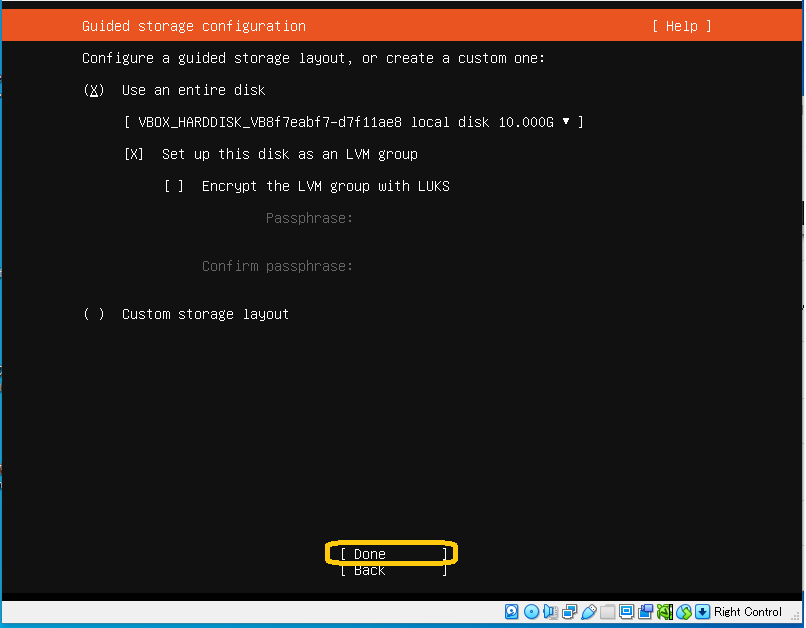
Task: Toggle 'Set up this disk as an LVM group'
Action: (x=134, y=154)
